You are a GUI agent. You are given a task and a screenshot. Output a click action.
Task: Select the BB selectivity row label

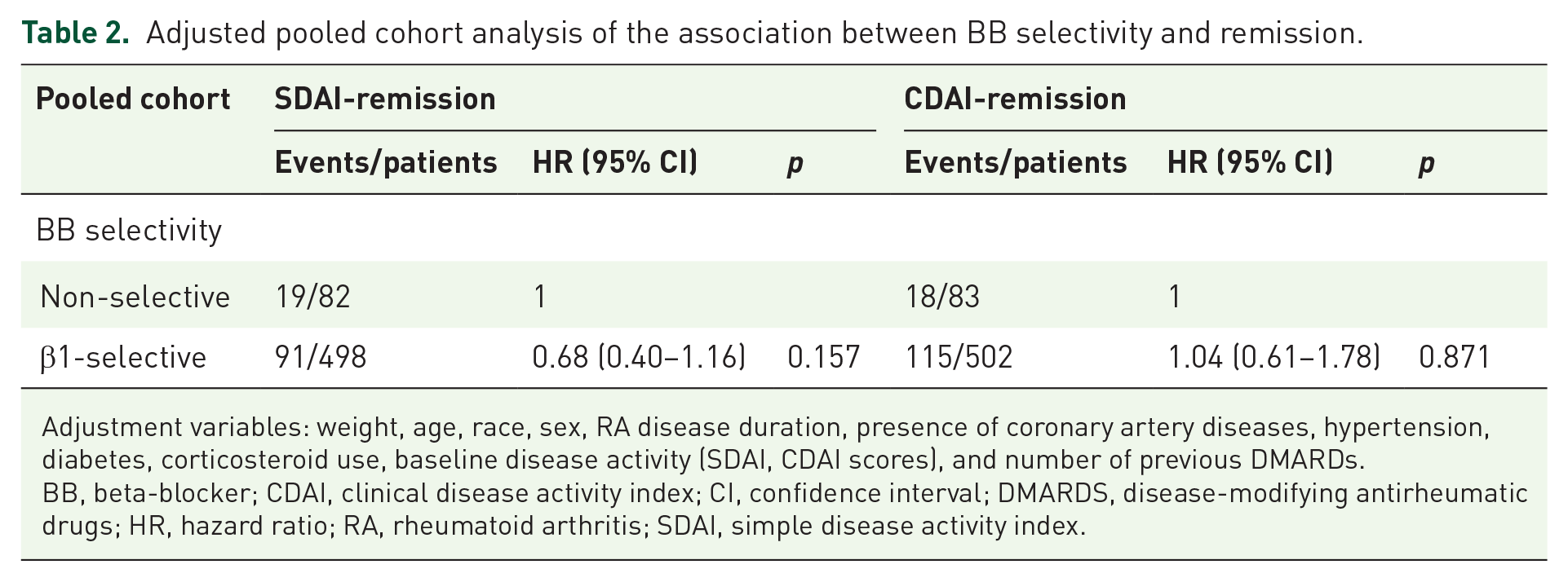(129, 231)
